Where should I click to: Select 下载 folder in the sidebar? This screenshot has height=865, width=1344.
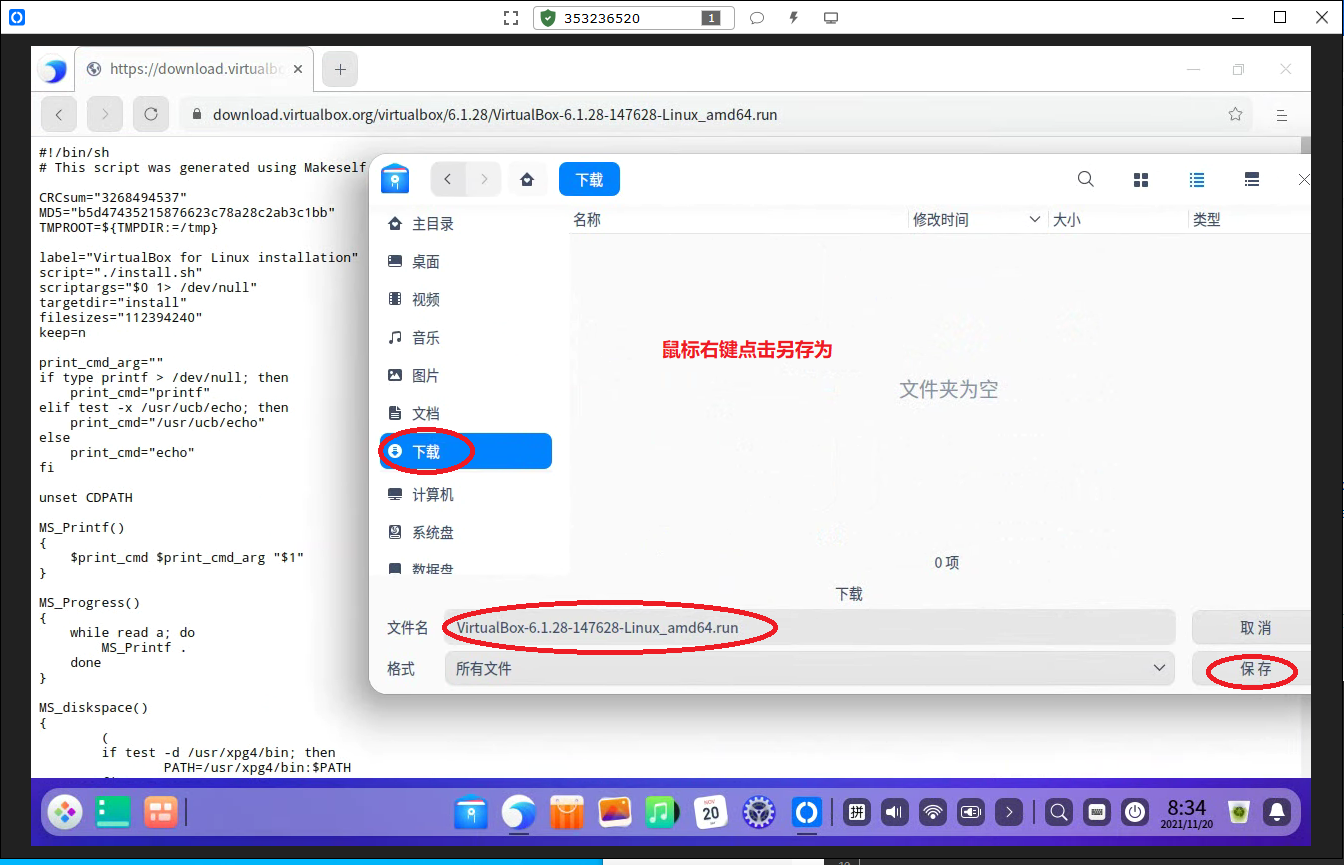(x=466, y=451)
